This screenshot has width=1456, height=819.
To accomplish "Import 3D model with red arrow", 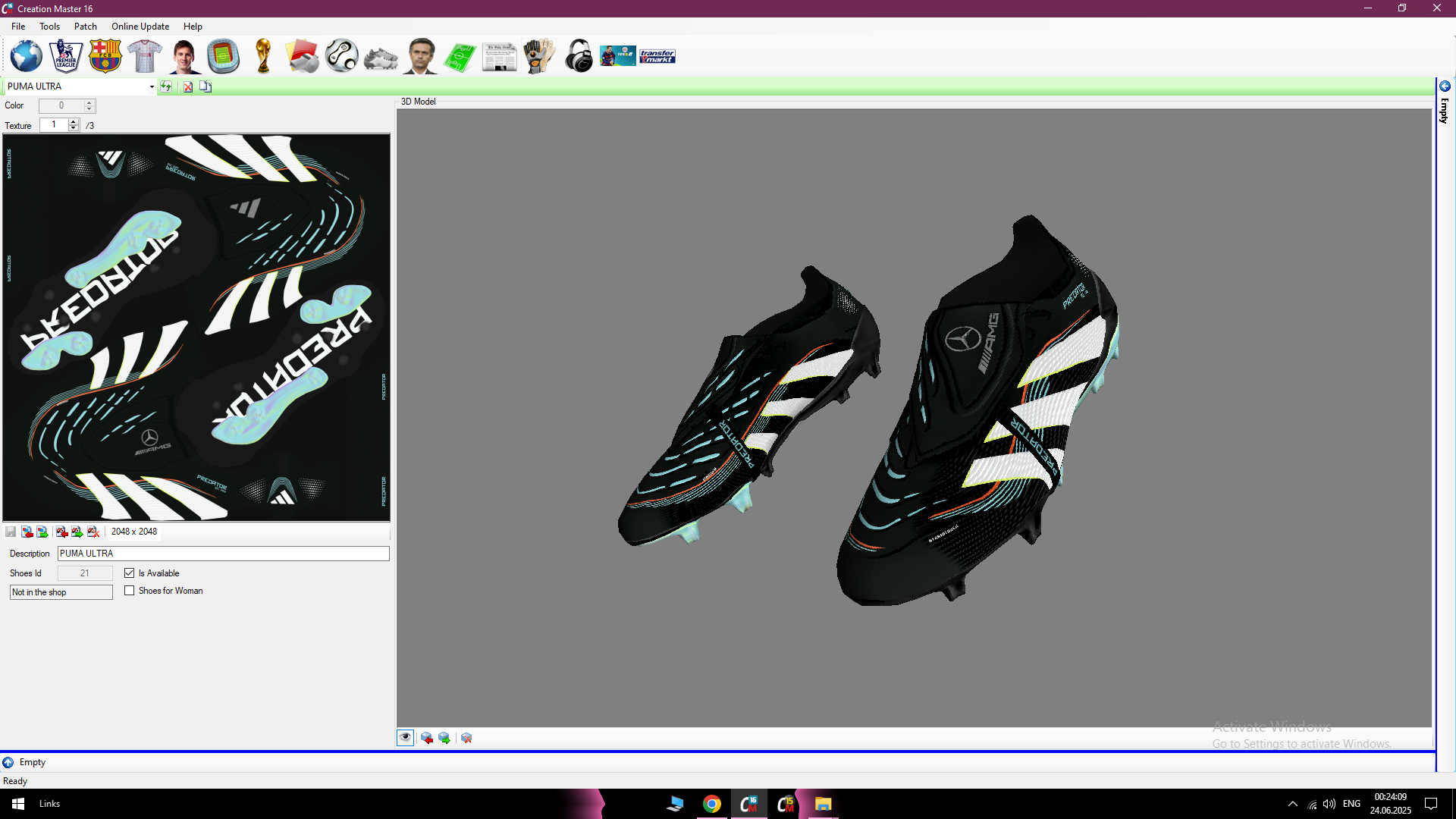I will click(x=427, y=738).
